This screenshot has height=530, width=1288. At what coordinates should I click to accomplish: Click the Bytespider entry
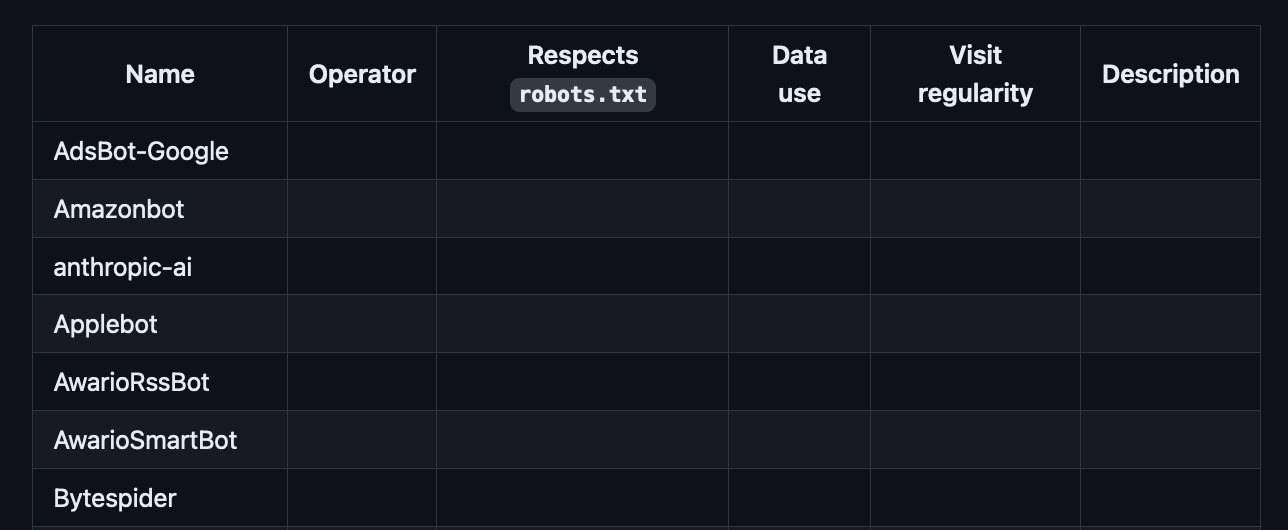115,498
